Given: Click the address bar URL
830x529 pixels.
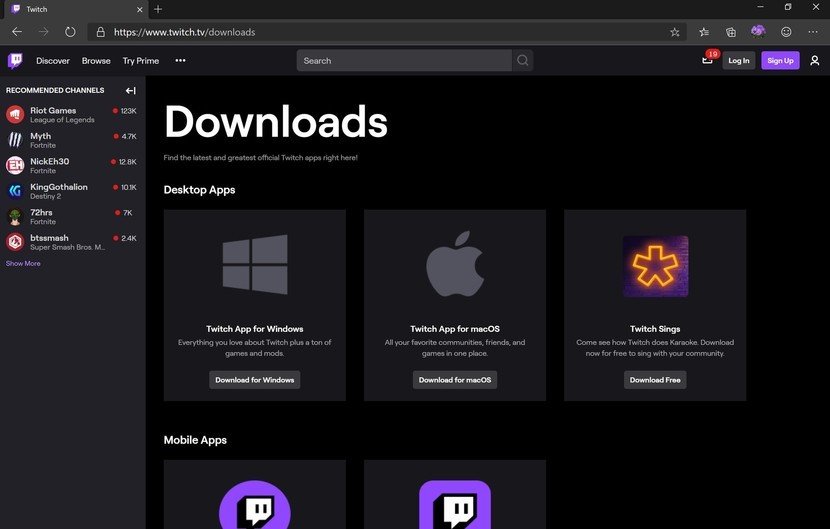Looking at the screenshot, I should point(185,32).
